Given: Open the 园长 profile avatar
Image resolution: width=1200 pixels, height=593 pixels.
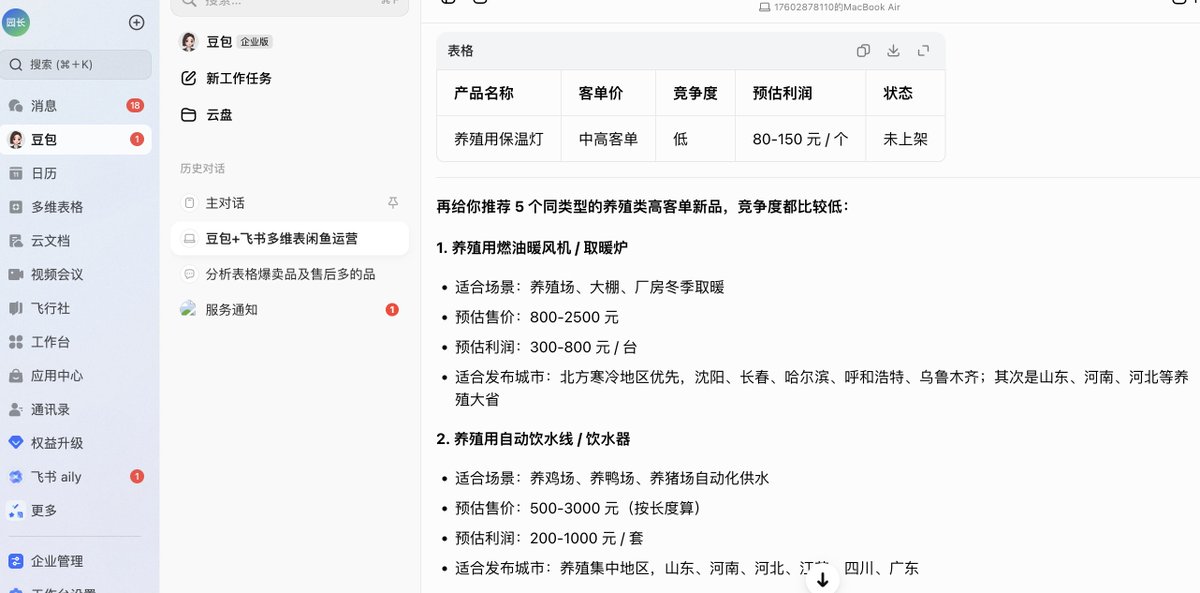Looking at the screenshot, I should pyautogui.click(x=16, y=23).
